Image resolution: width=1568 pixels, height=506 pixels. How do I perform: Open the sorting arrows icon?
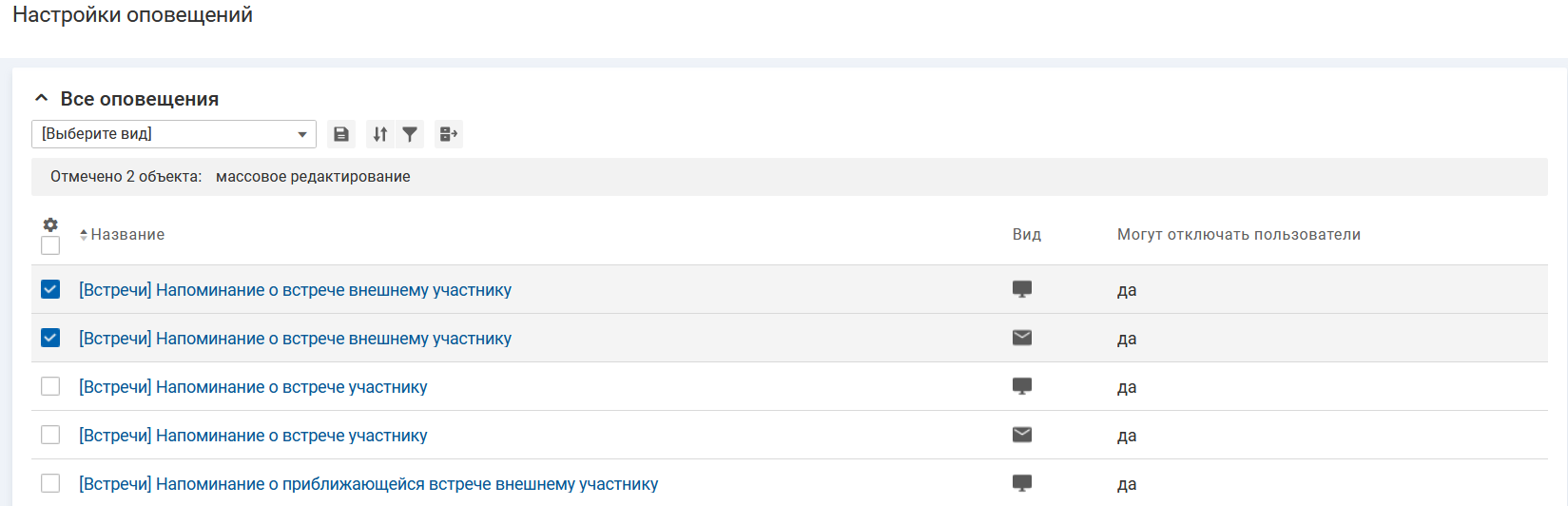[380, 134]
